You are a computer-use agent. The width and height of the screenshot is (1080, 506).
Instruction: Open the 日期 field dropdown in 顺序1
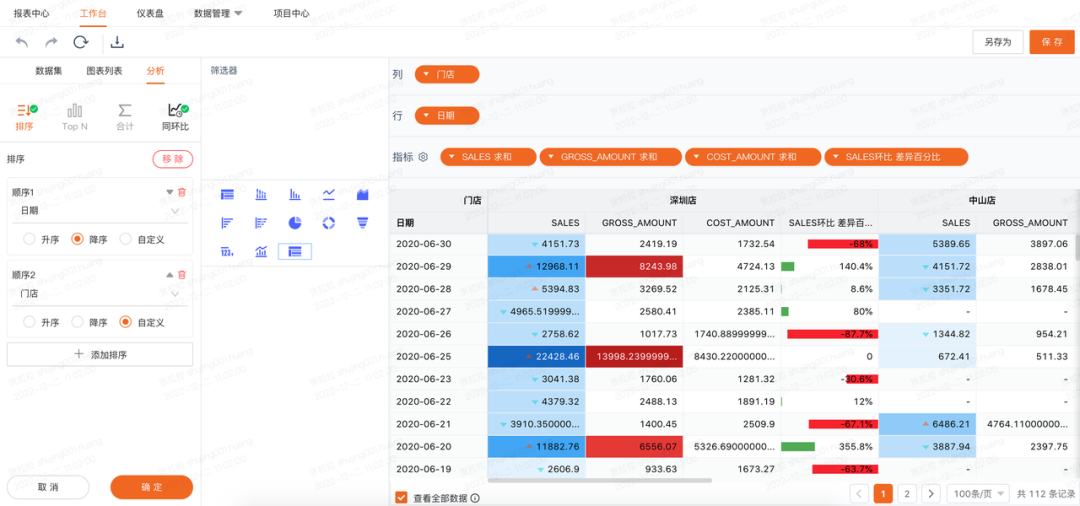point(100,211)
